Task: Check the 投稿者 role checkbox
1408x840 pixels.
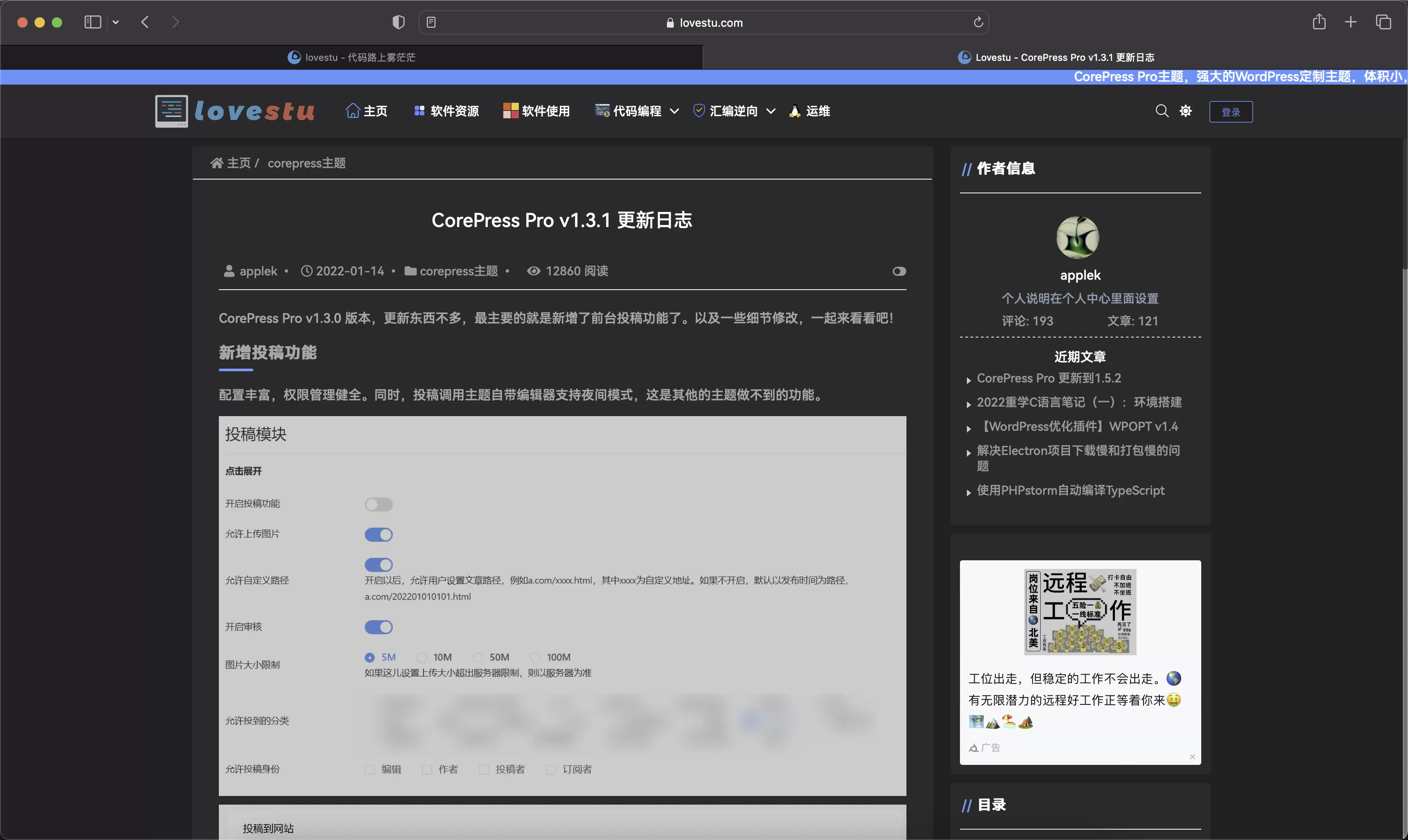Action: [484, 769]
